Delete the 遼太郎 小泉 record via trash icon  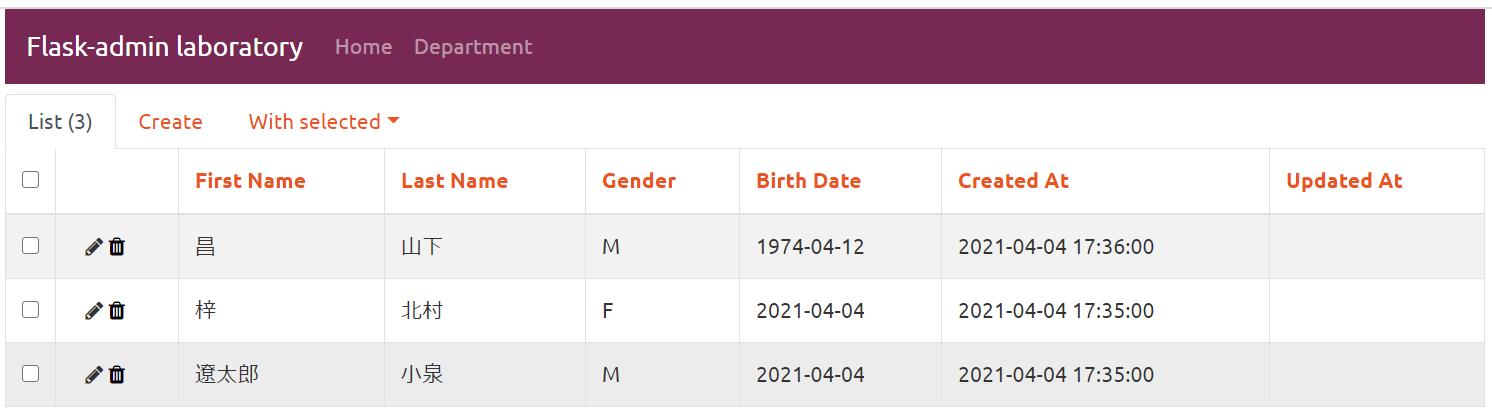(x=117, y=374)
